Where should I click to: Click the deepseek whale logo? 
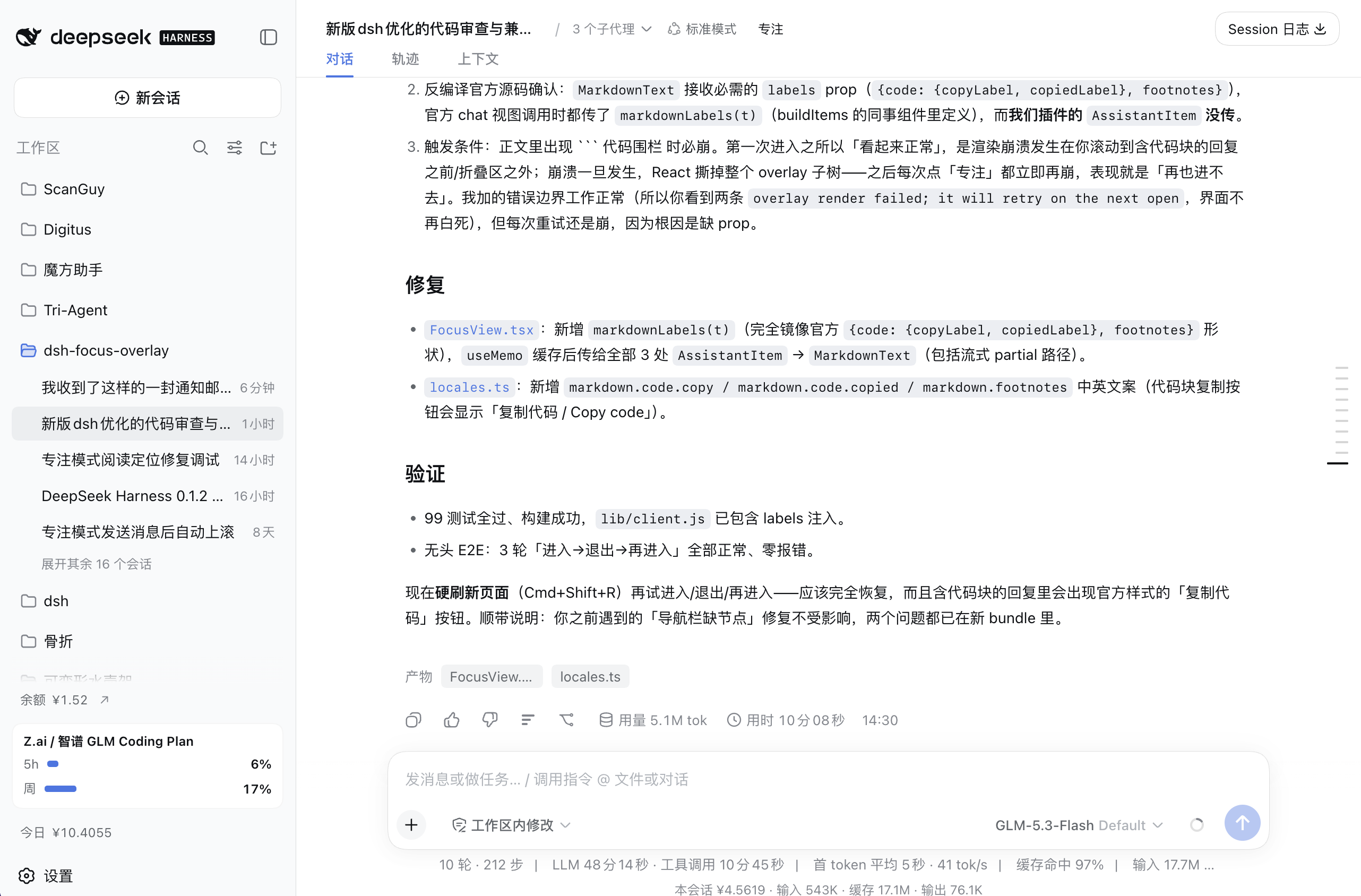(29, 37)
